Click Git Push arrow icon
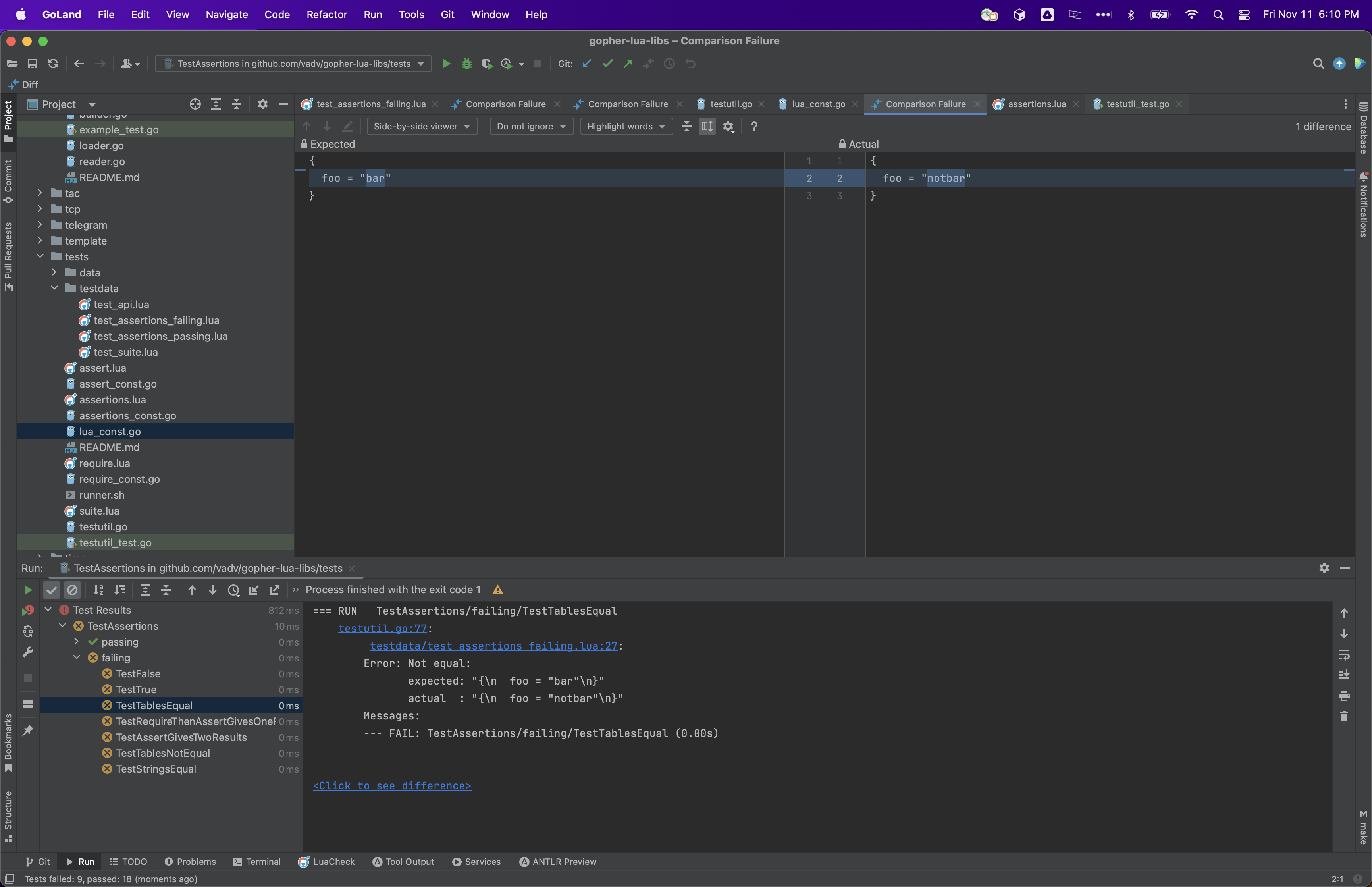Screen dimensions: 1372x887 click(628, 64)
